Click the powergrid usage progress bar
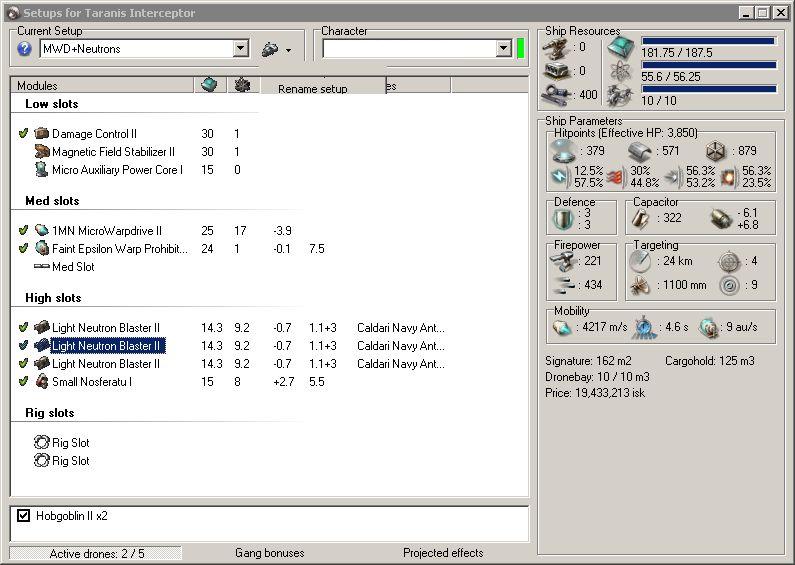The height and width of the screenshot is (565, 795). [x=708, y=65]
